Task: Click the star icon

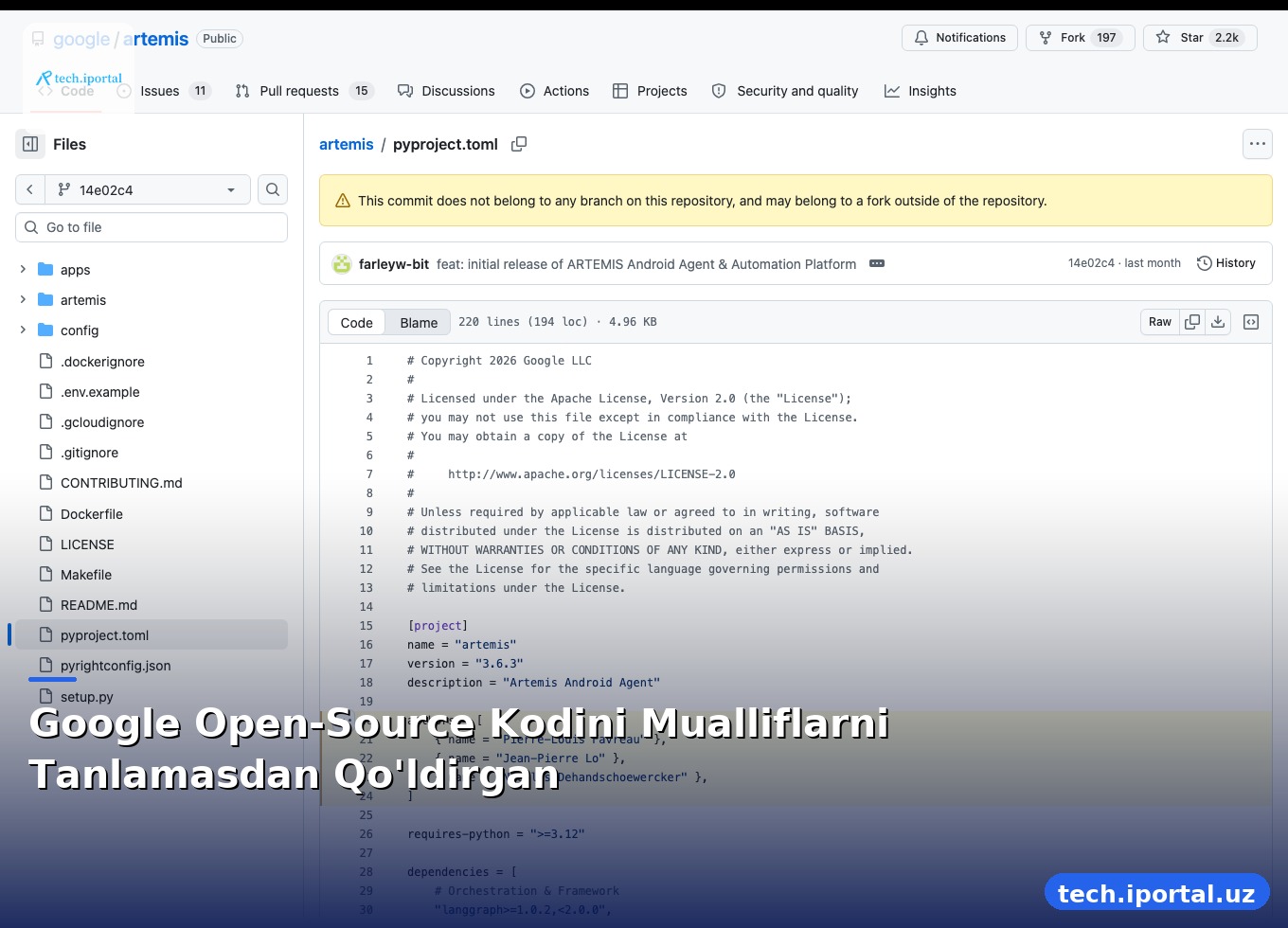Action: click(x=1163, y=37)
